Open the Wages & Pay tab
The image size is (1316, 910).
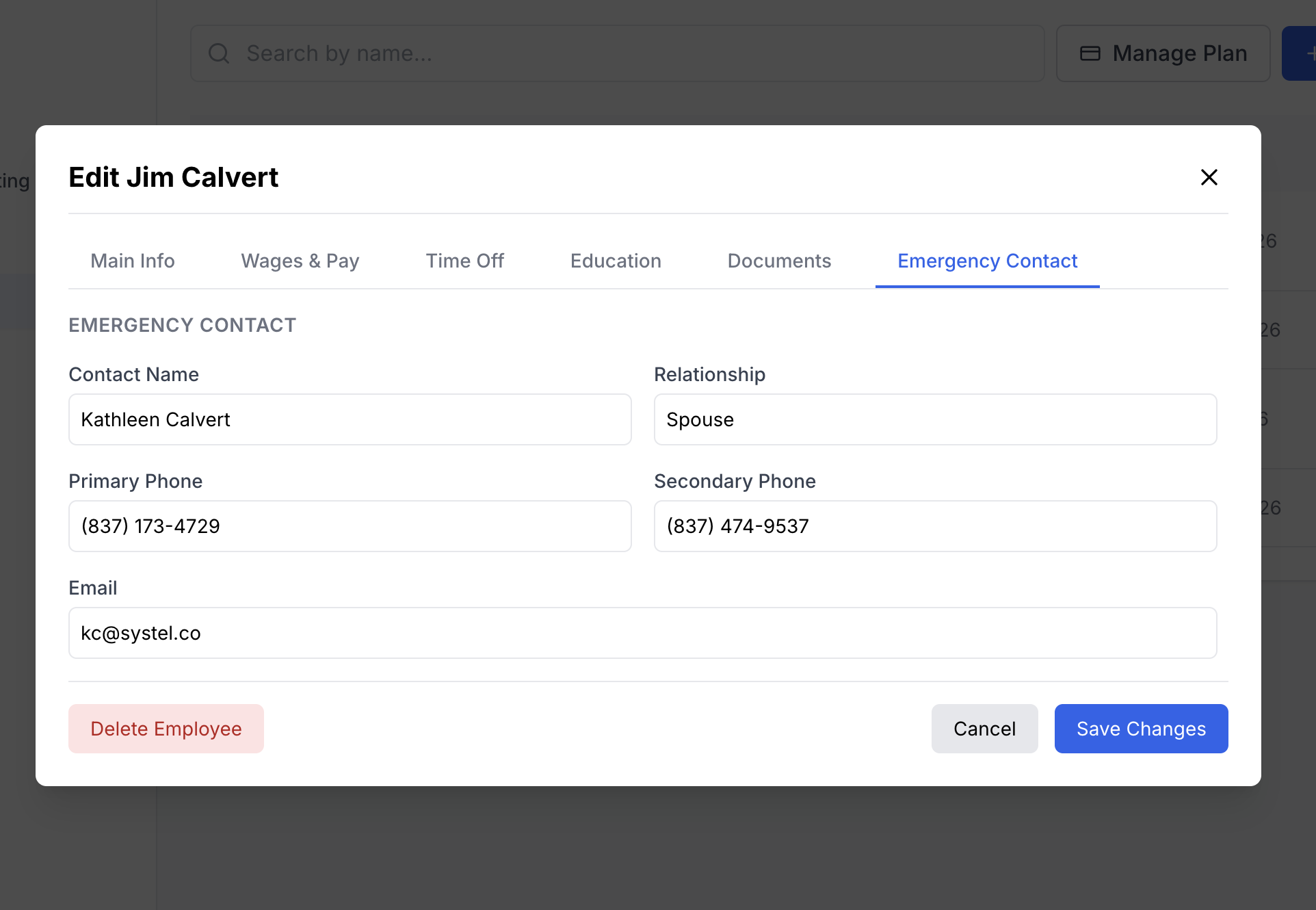pos(300,261)
